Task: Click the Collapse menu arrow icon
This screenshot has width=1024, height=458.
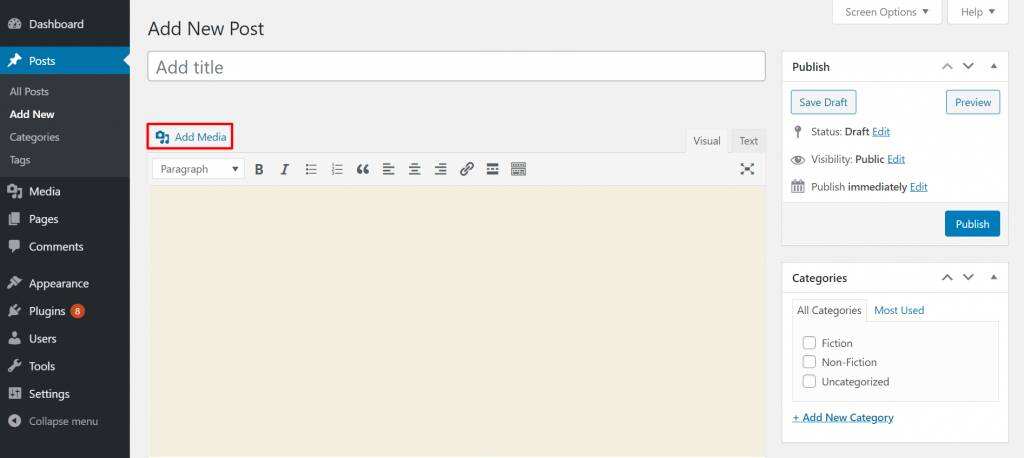Action: 14,421
